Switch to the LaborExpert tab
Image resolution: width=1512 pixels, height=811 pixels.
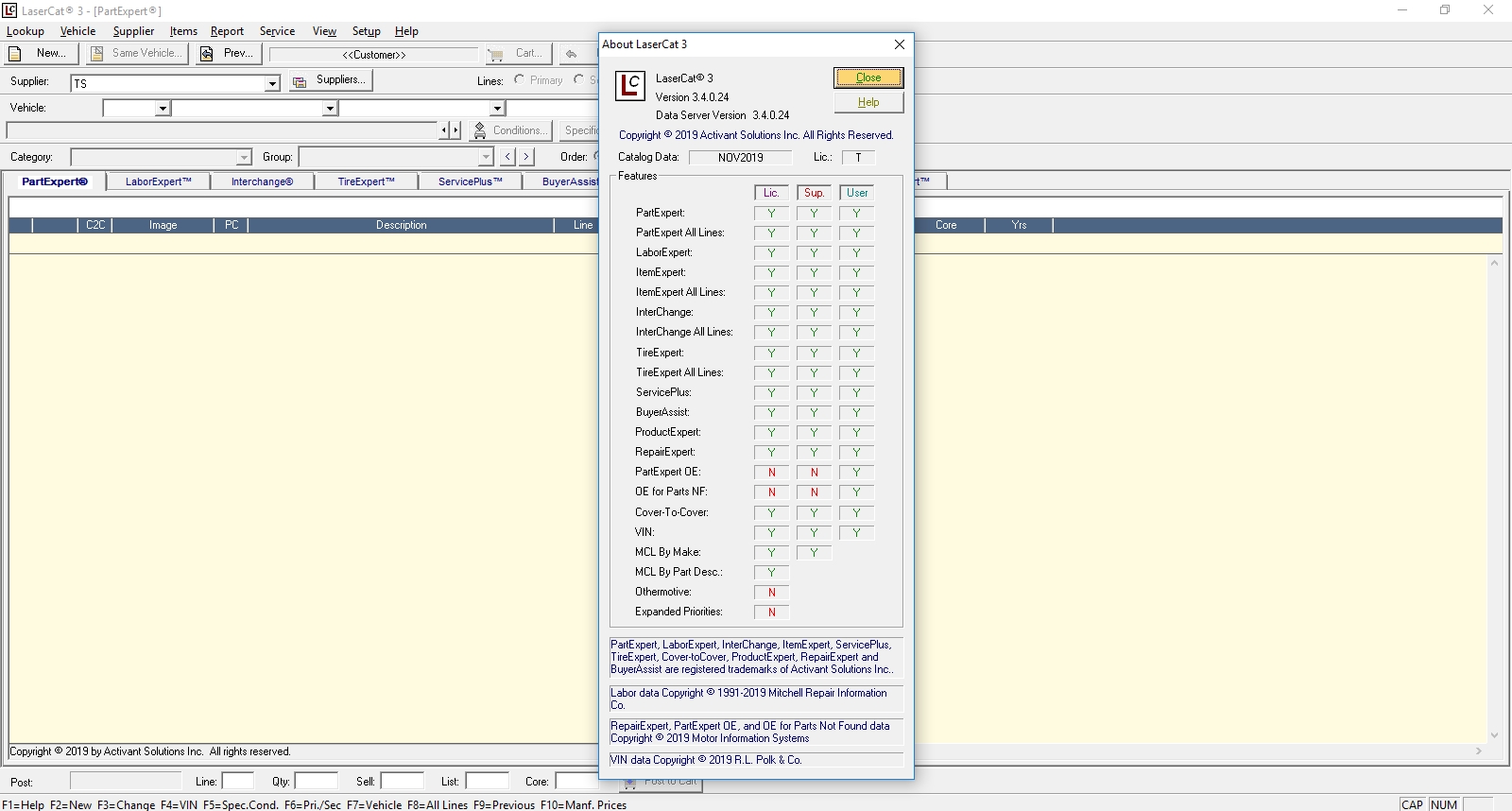coord(158,181)
